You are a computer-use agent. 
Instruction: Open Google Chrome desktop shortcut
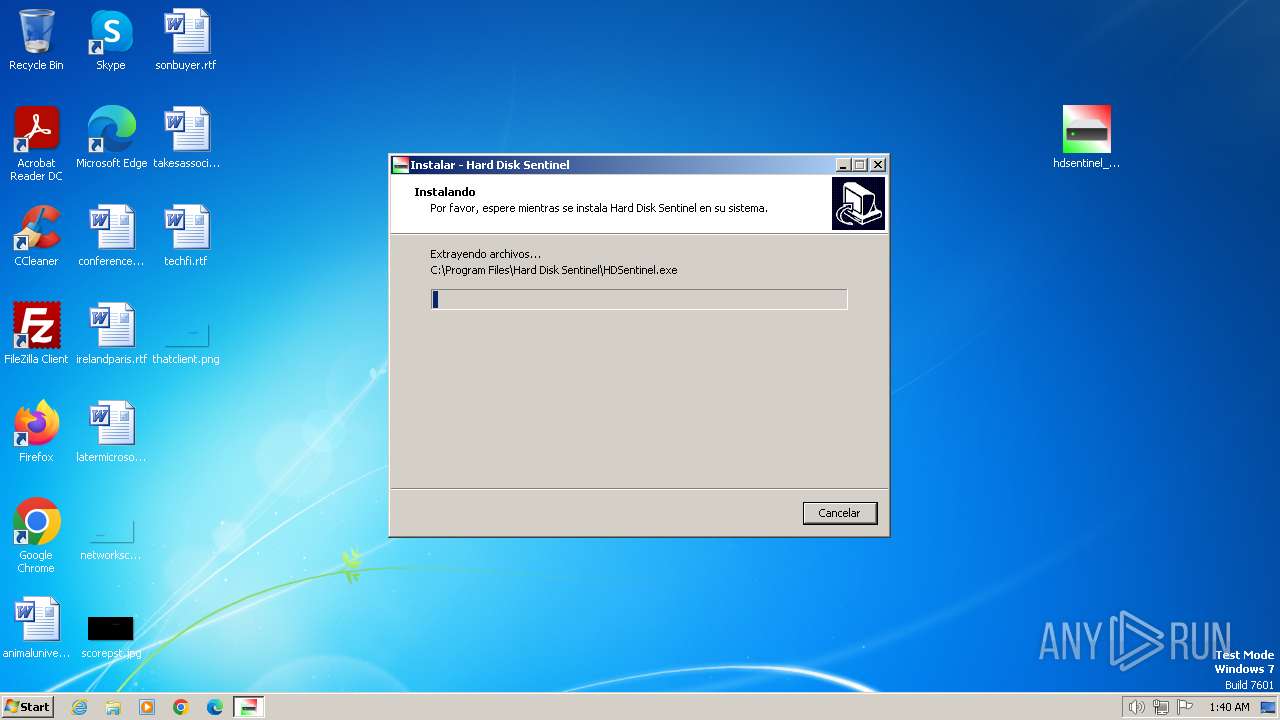pyautogui.click(x=36, y=536)
